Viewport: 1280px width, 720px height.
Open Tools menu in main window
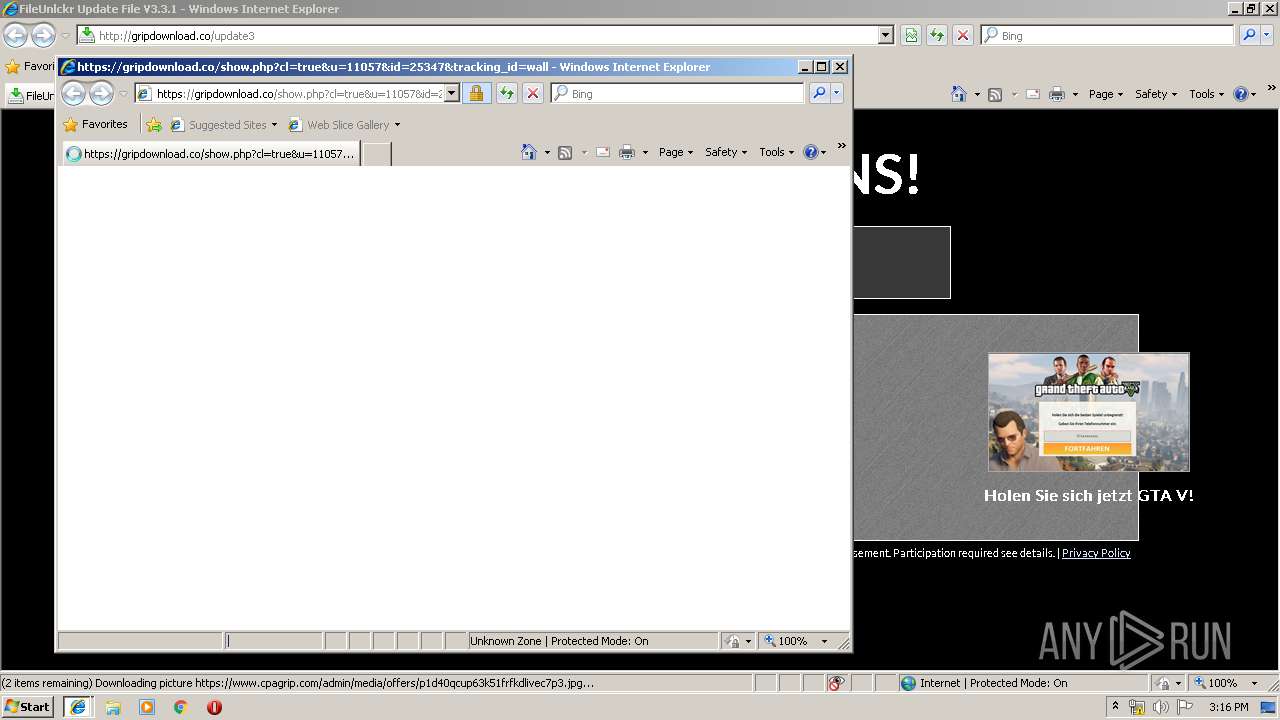(x=1206, y=94)
